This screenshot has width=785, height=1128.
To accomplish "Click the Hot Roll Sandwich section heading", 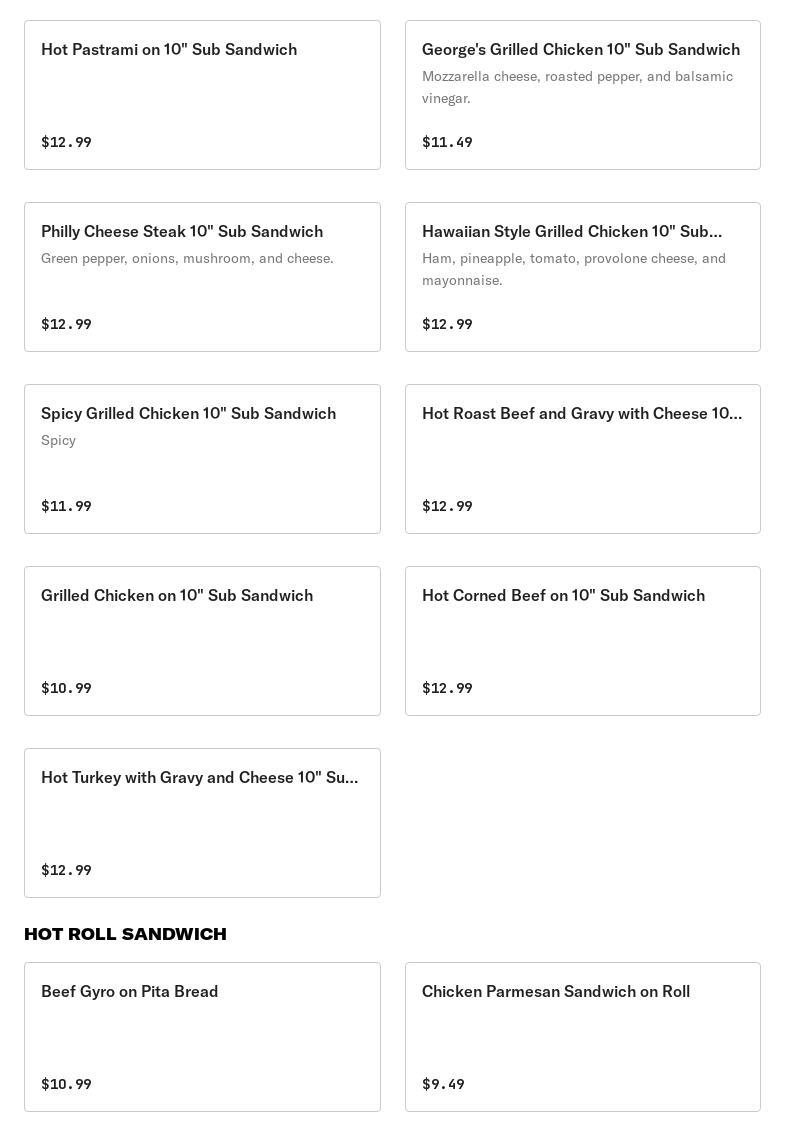I will pyautogui.click(x=125, y=934).
